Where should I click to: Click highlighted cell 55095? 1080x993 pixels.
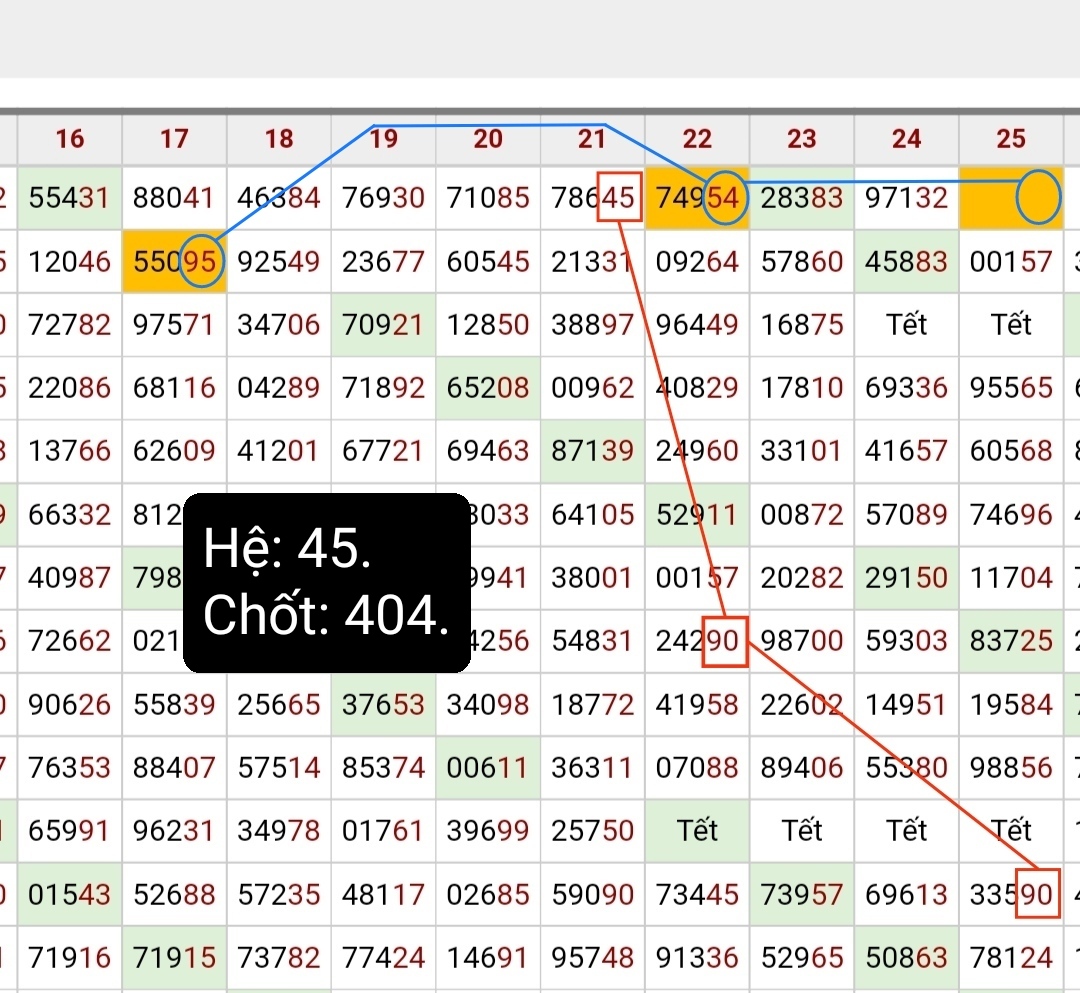click(174, 262)
